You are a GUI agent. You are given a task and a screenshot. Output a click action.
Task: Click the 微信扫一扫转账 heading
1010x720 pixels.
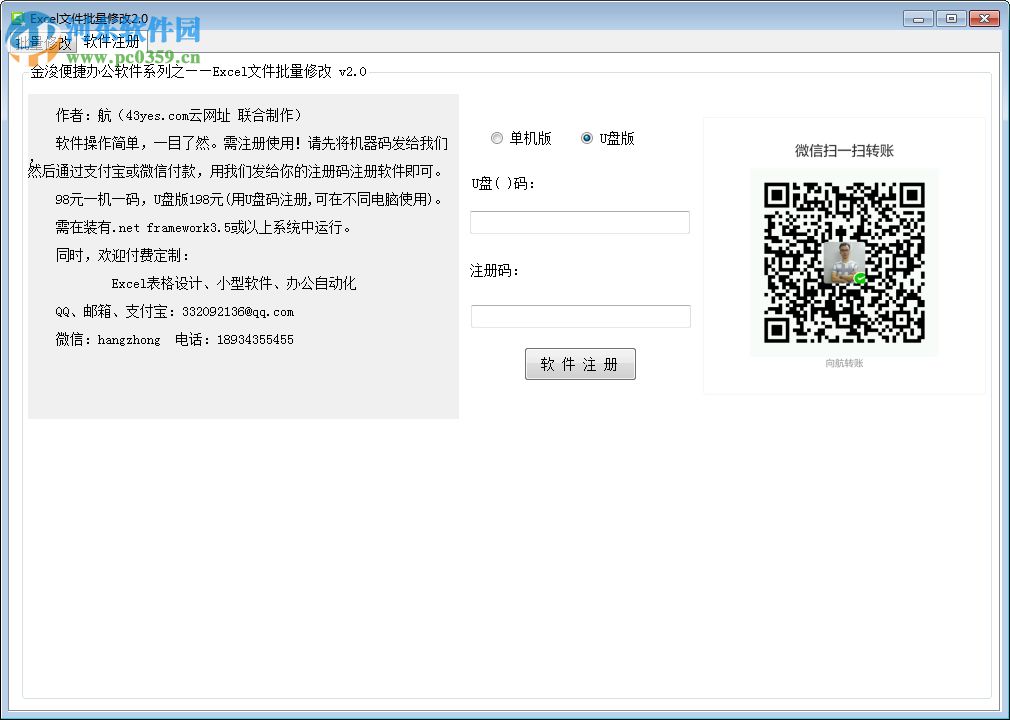[x=844, y=150]
